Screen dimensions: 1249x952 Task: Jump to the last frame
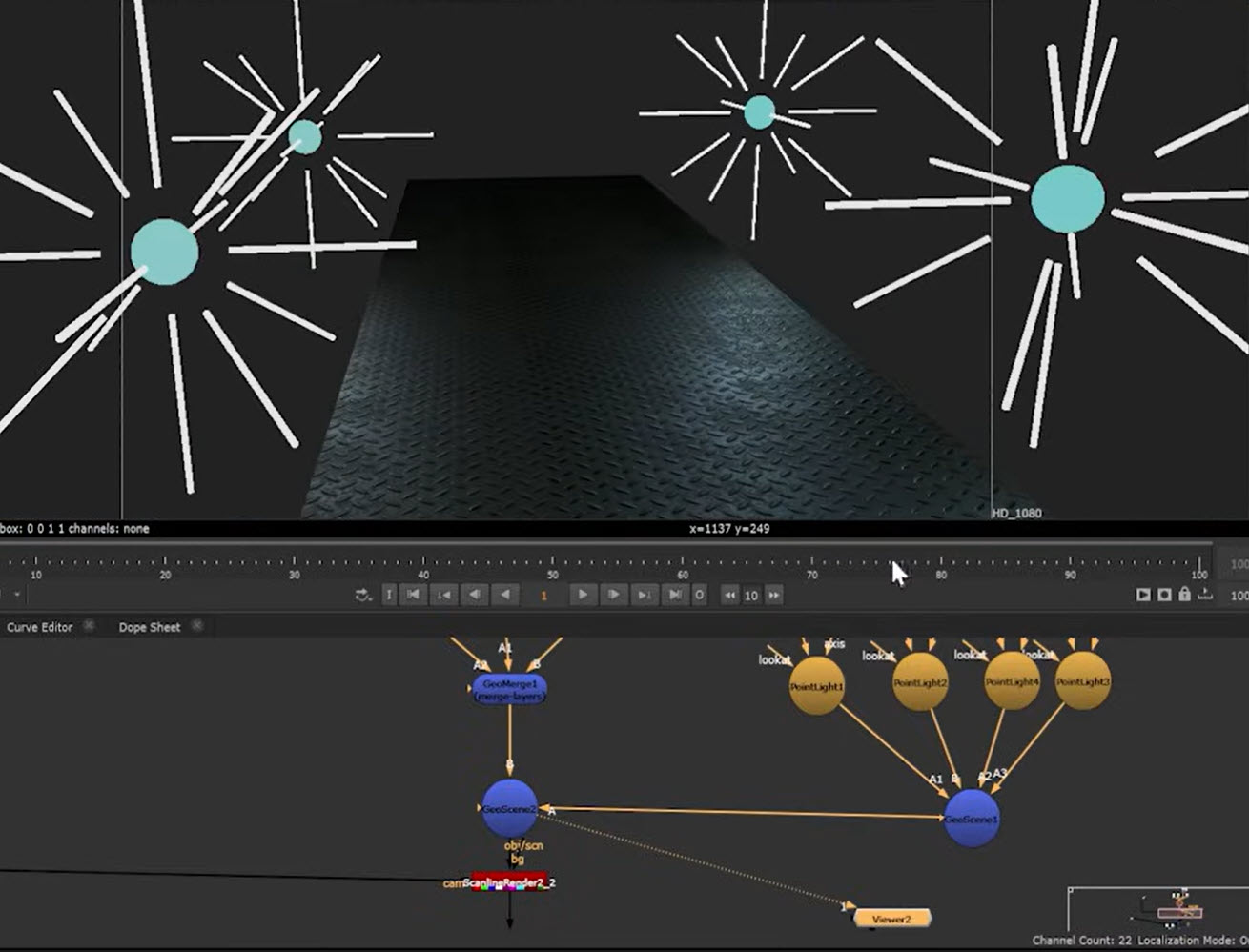click(675, 595)
